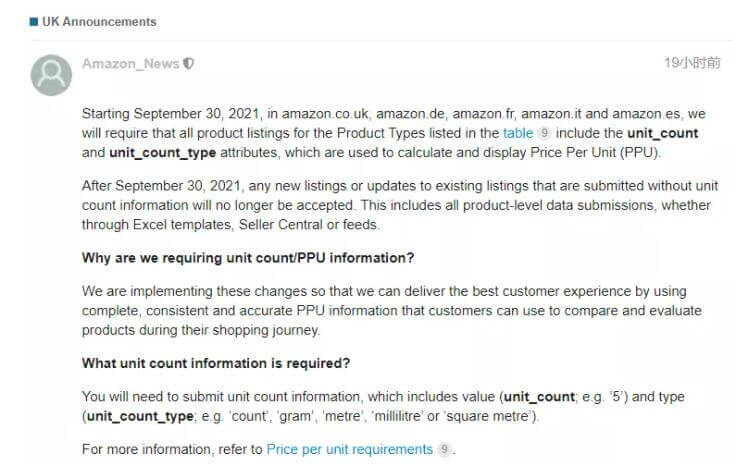
Task: Click the 19小时前 post timestamp
Action: [x=692, y=63]
